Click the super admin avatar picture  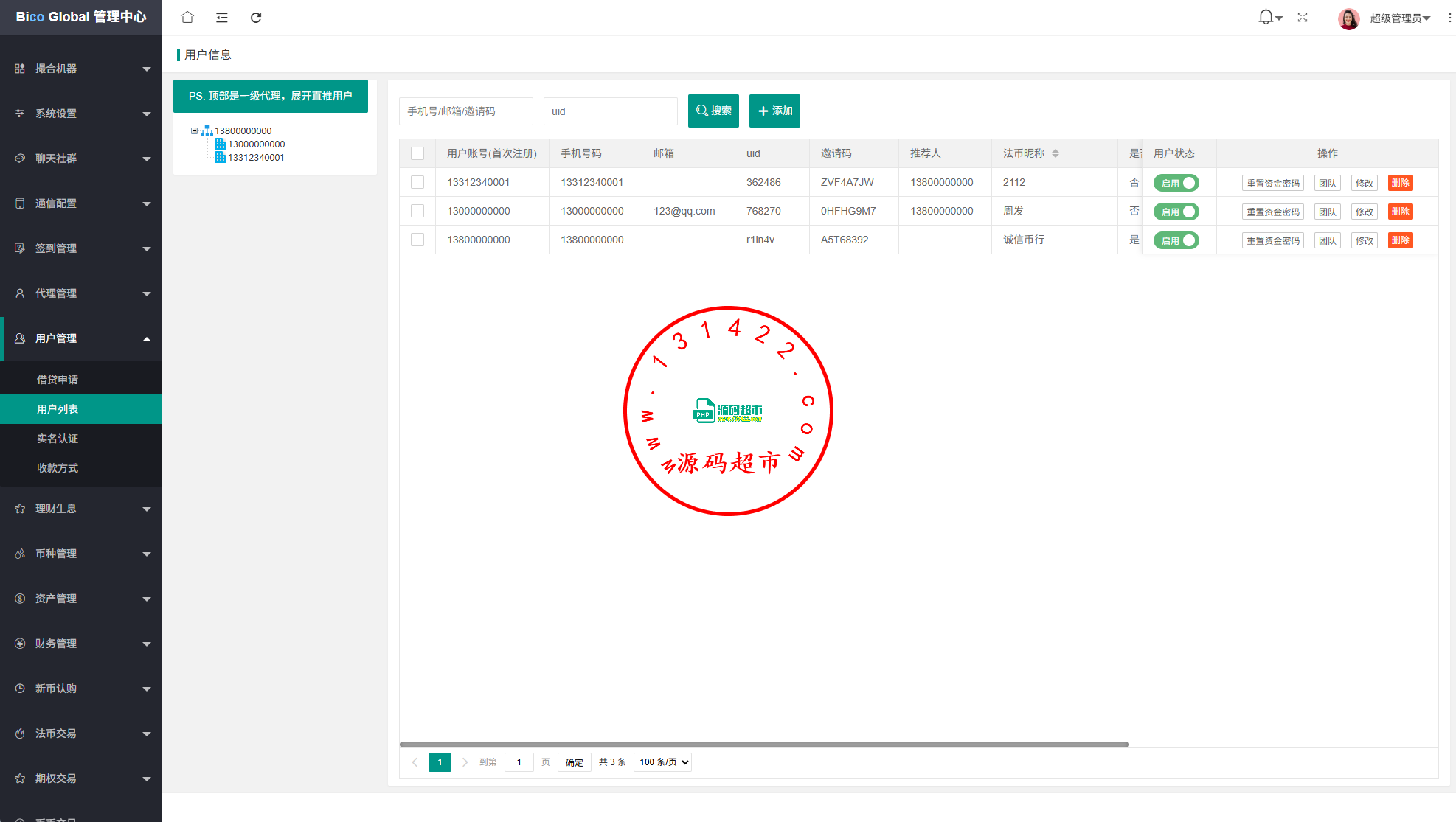(x=1348, y=18)
